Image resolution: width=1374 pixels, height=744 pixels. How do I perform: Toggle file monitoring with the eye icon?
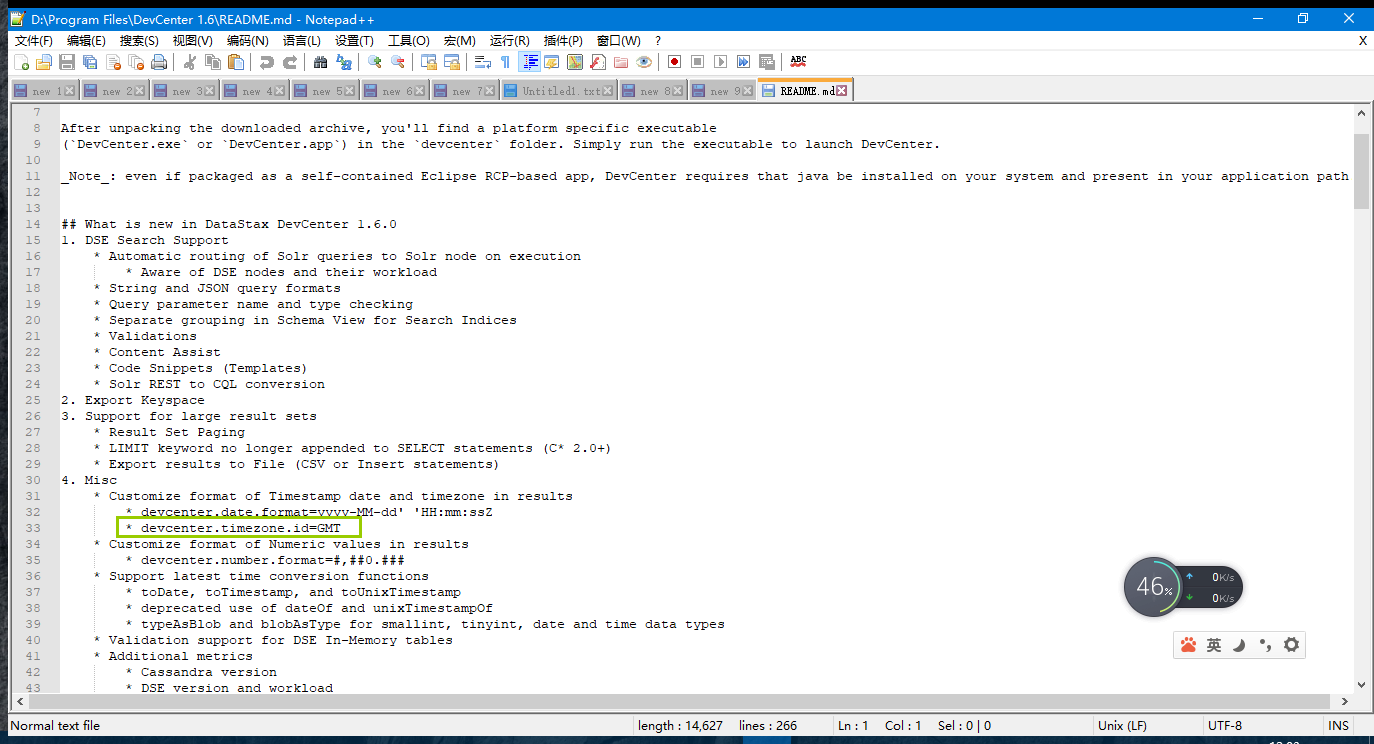coord(644,62)
